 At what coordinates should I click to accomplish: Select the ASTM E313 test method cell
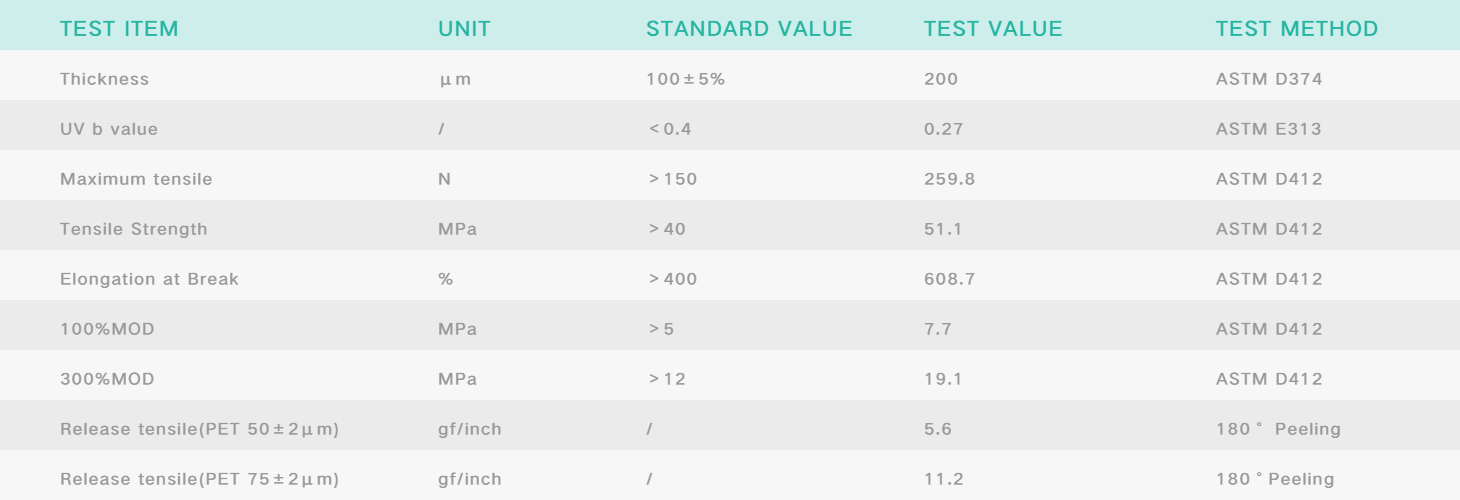tap(1269, 129)
